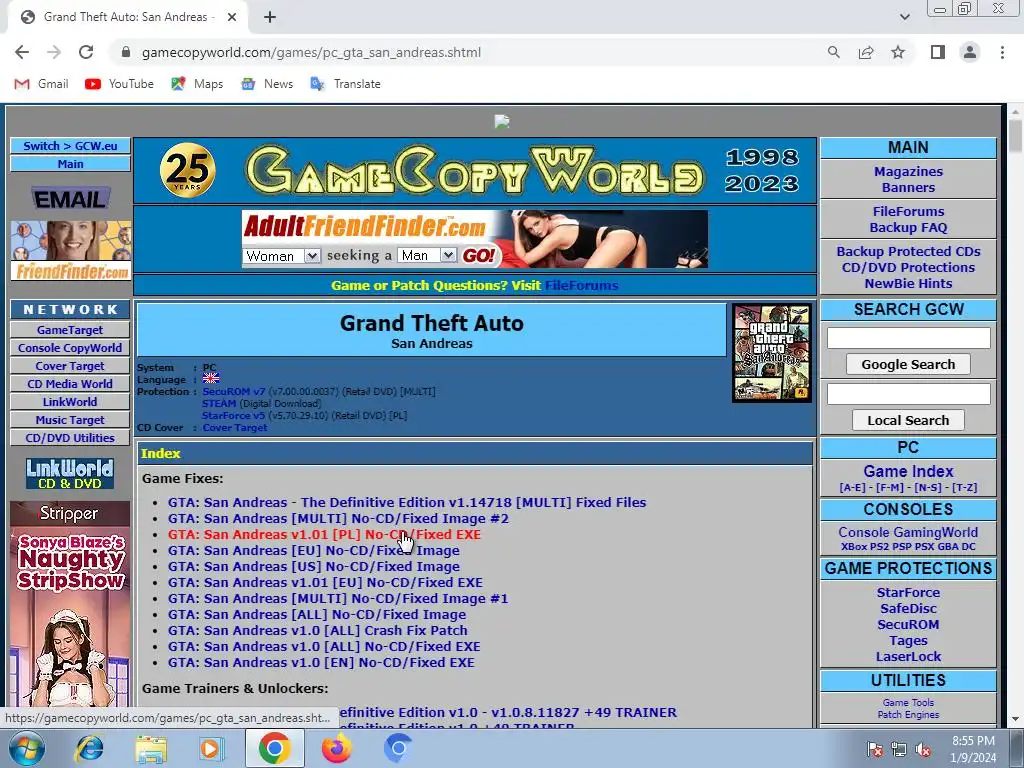Click the GTA San Andreas cover thumbnail
1024x768 pixels.
point(771,353)
